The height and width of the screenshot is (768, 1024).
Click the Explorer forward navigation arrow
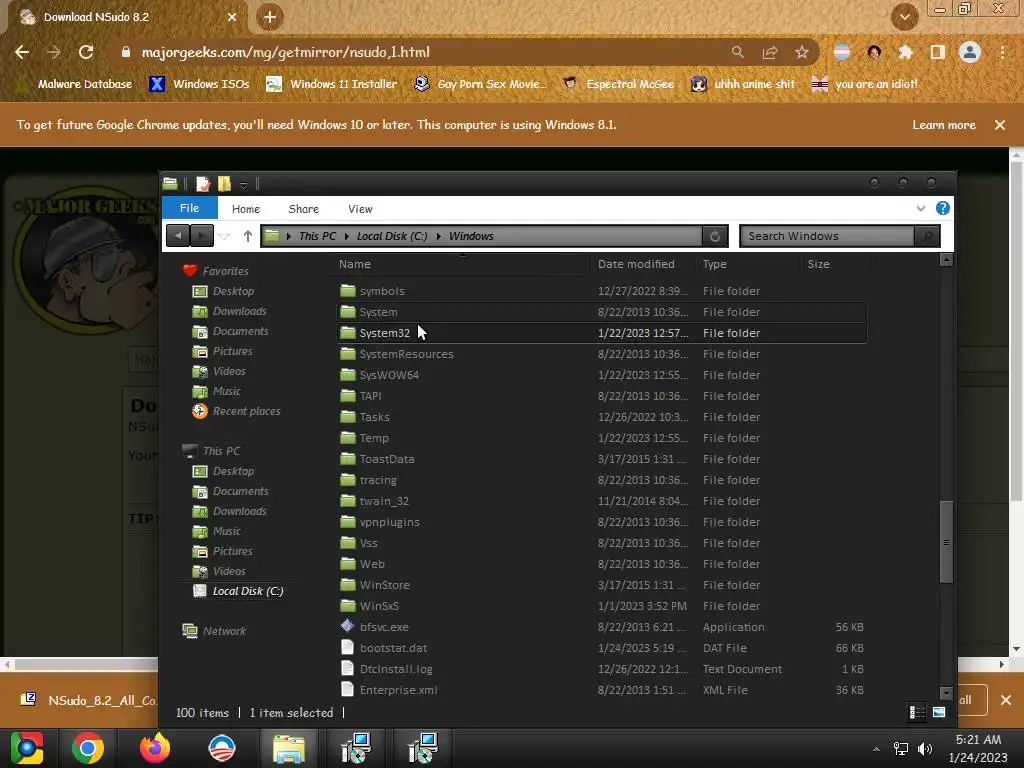coord(202,236)
